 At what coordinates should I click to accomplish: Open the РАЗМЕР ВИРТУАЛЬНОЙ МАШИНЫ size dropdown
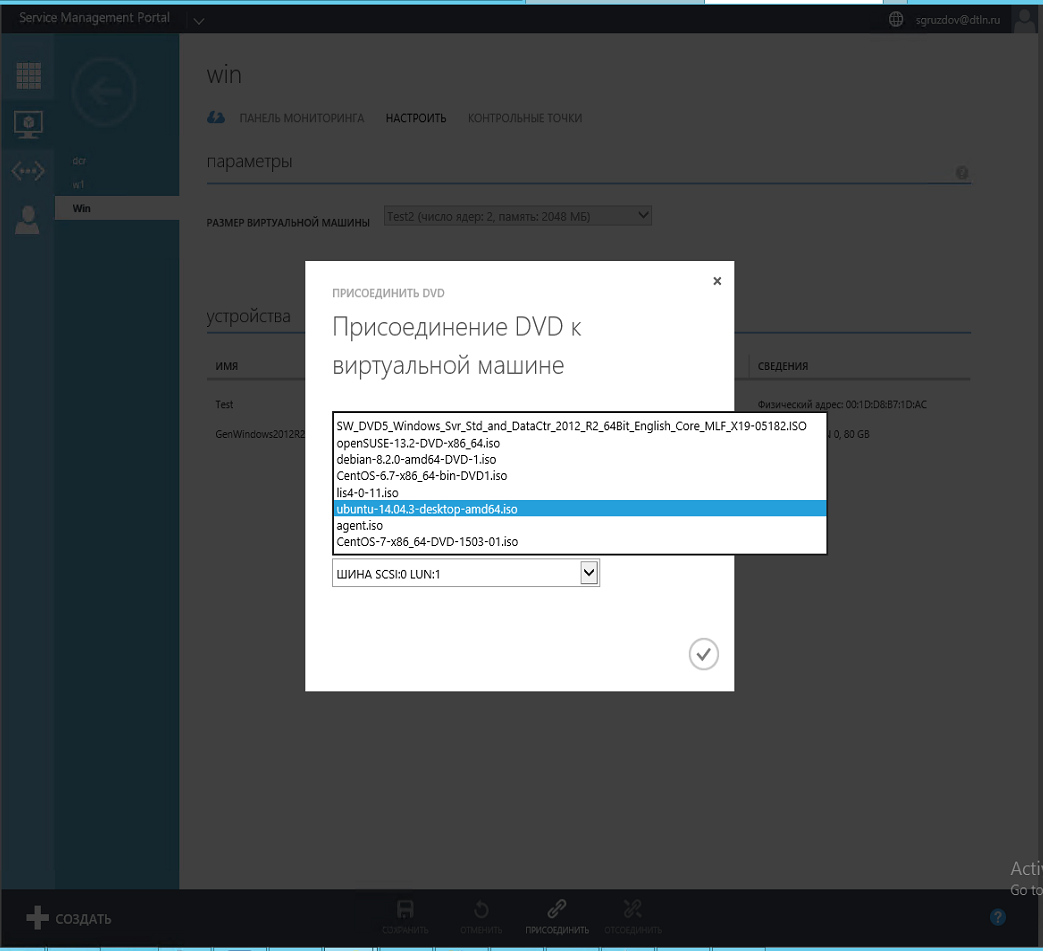pos(516,214)
